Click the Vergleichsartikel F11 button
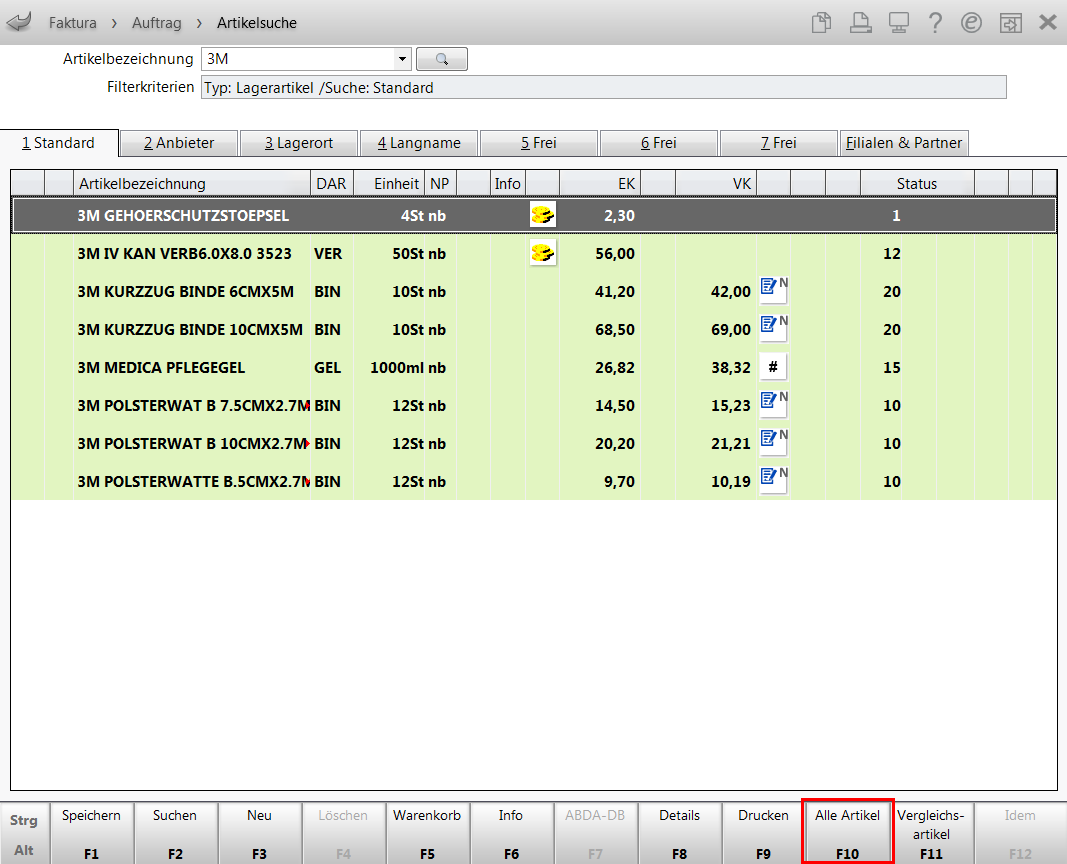The width and height of the screenshot is (1067, 864). [932, 834]
